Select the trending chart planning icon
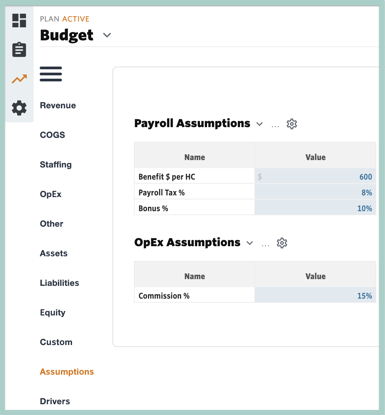385x415 pixels. coord(19,79)
